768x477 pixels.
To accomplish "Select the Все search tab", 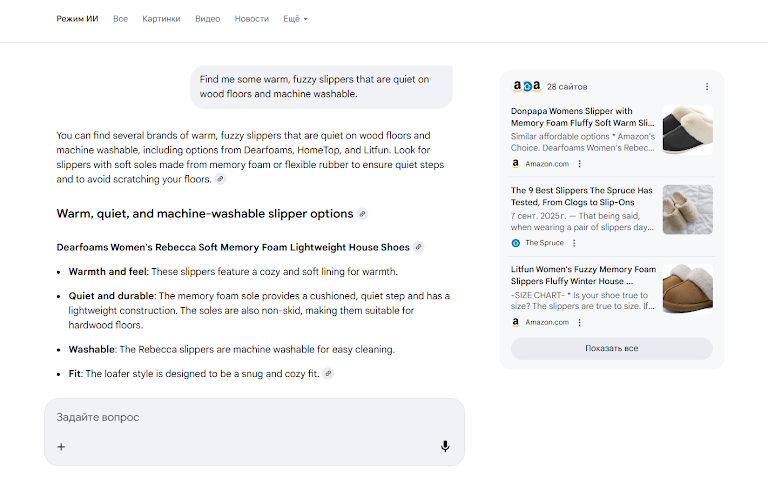I will click(120, 19).
